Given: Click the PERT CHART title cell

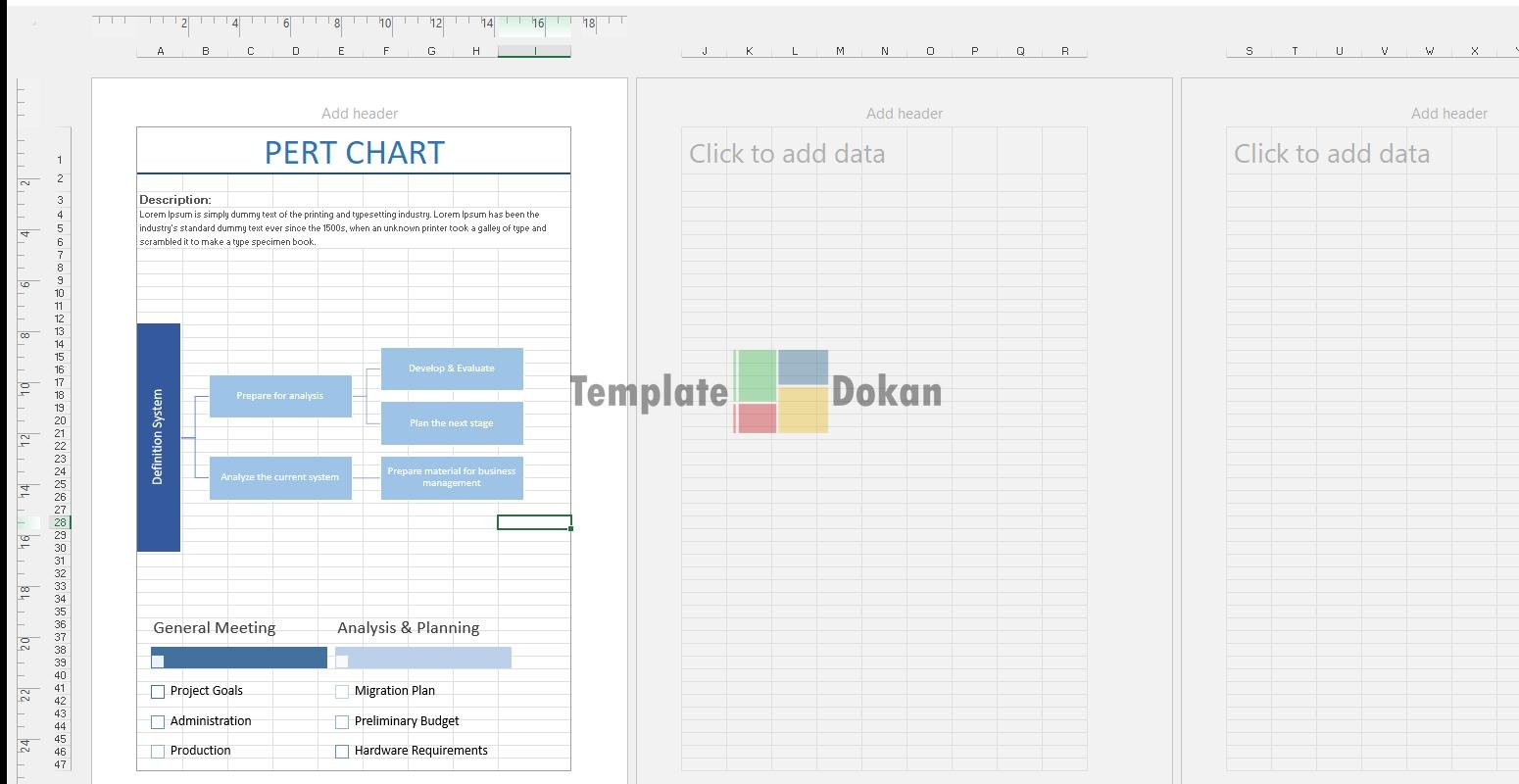Looking at the screenshot, I should [x=354, y=153].
